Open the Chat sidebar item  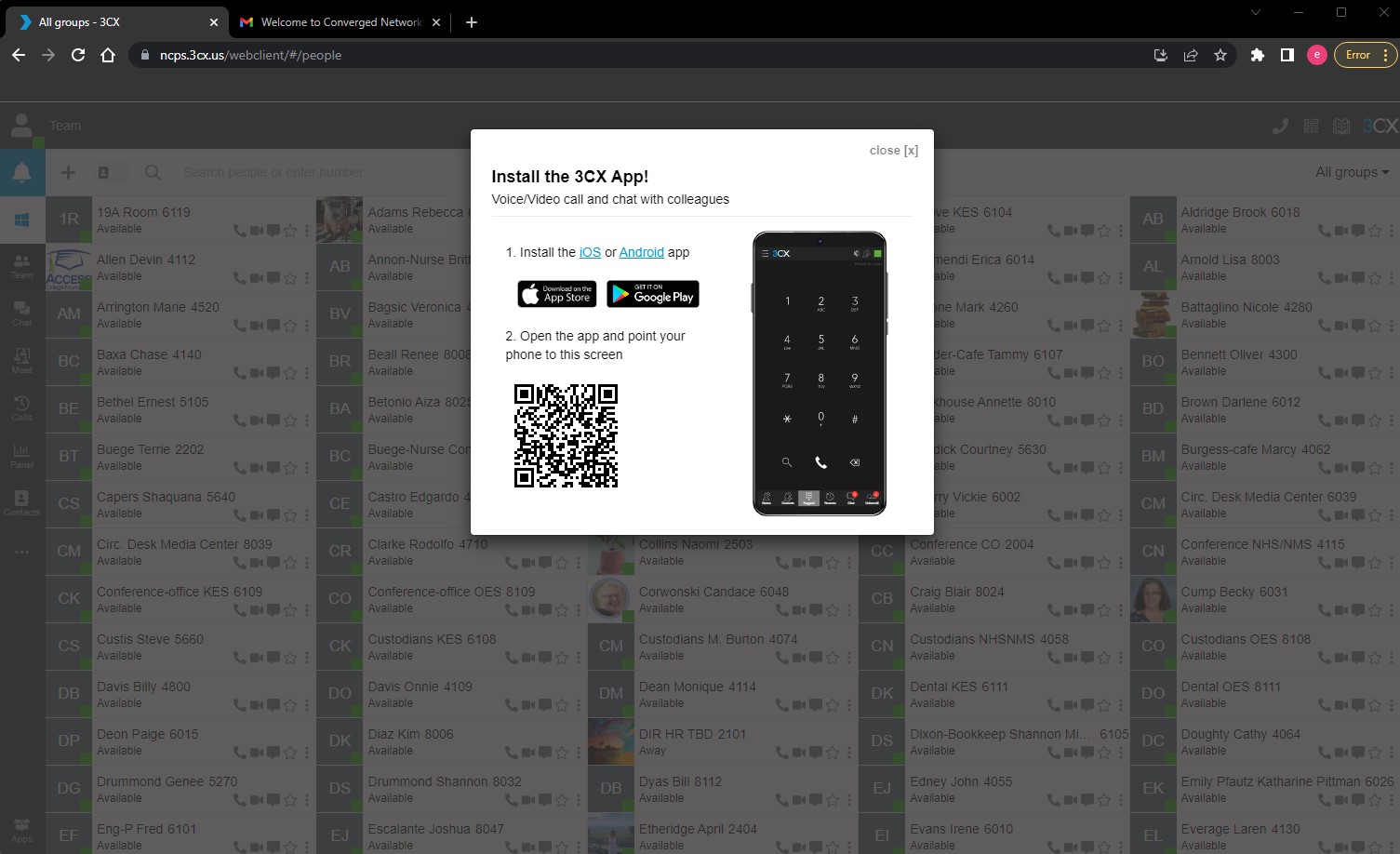pyautogui.click(x=22, y=314)
